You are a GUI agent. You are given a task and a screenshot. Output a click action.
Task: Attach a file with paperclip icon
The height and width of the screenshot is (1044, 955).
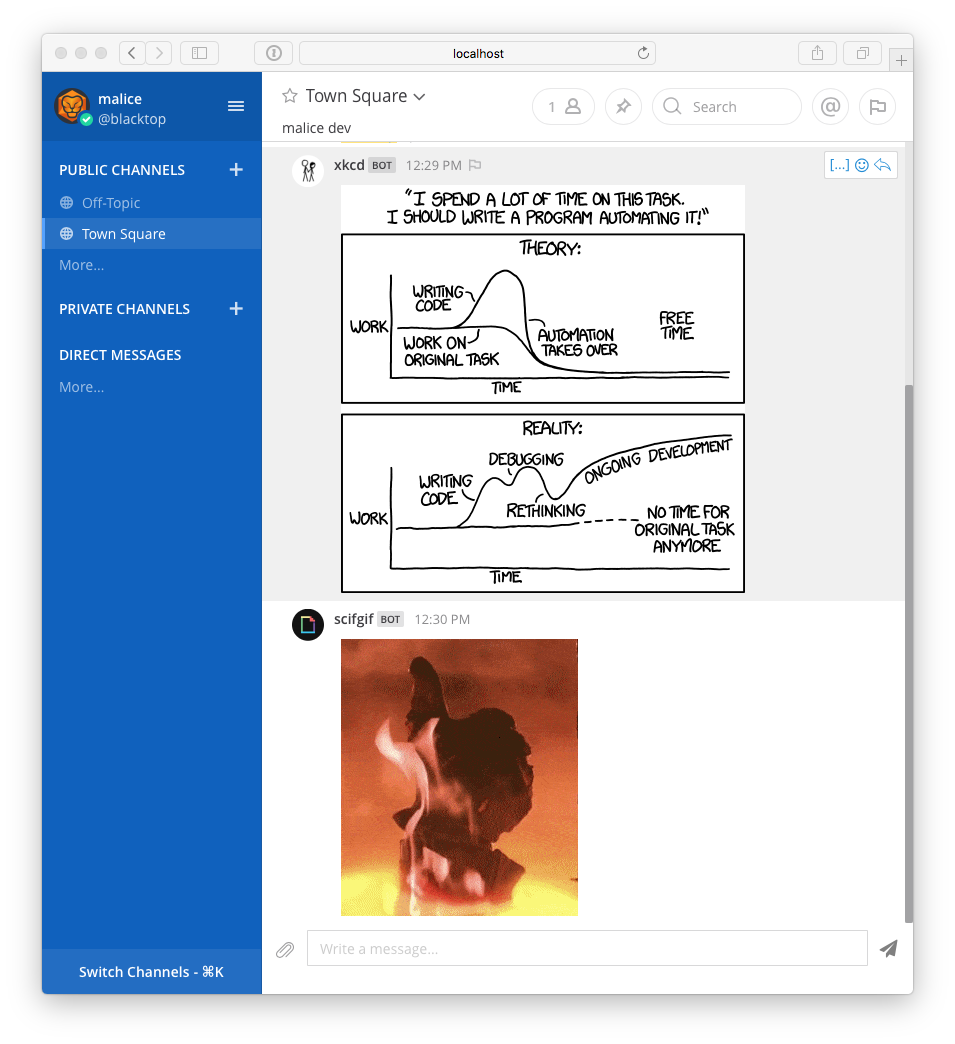[285, 949]
